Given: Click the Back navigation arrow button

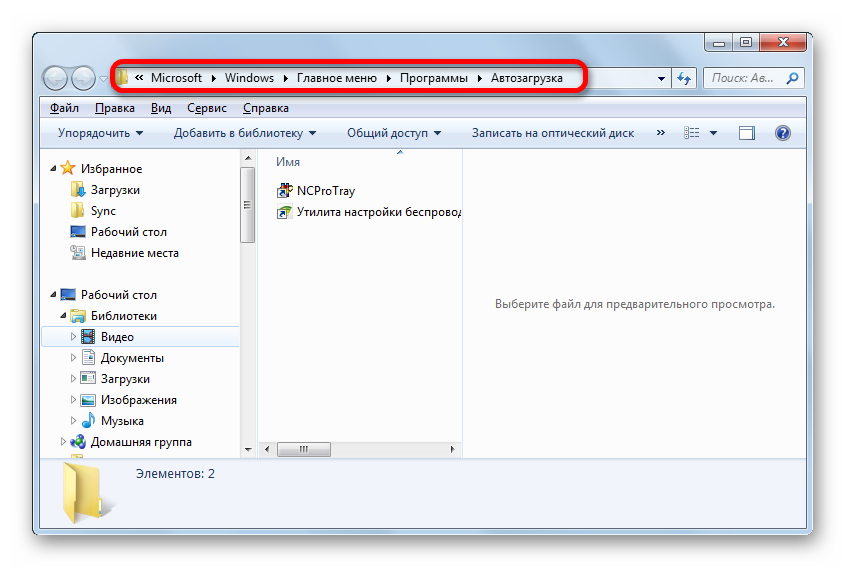Looking at the screenshot, I should (x=55, y=78).
